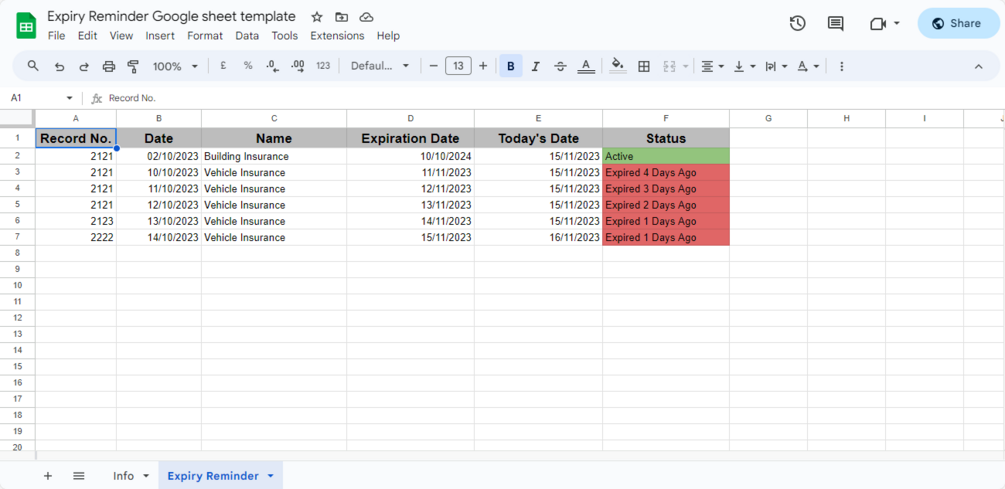Image resolution: width=1005 pixels, height=489 pixels.
Task: Add a new sheet with plus icon
Action: pyautogui.click(x=47, y=476)
